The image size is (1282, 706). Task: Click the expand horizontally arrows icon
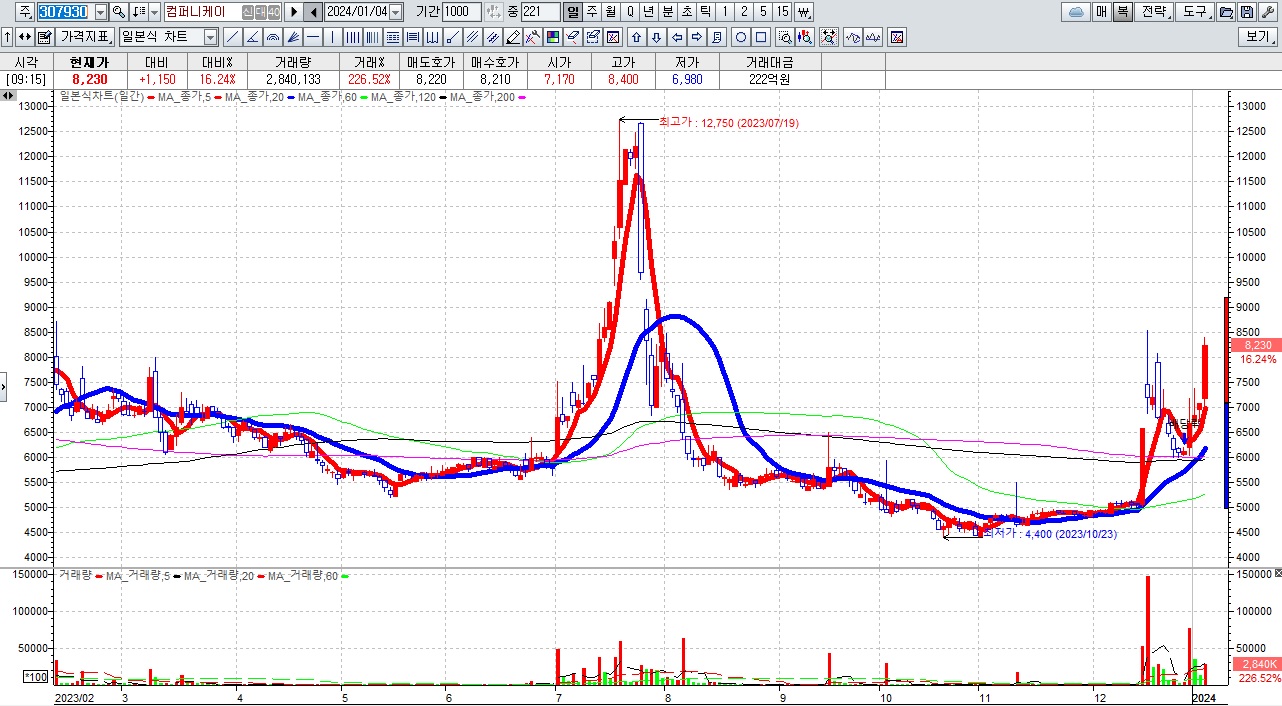[x=24, y=37]
